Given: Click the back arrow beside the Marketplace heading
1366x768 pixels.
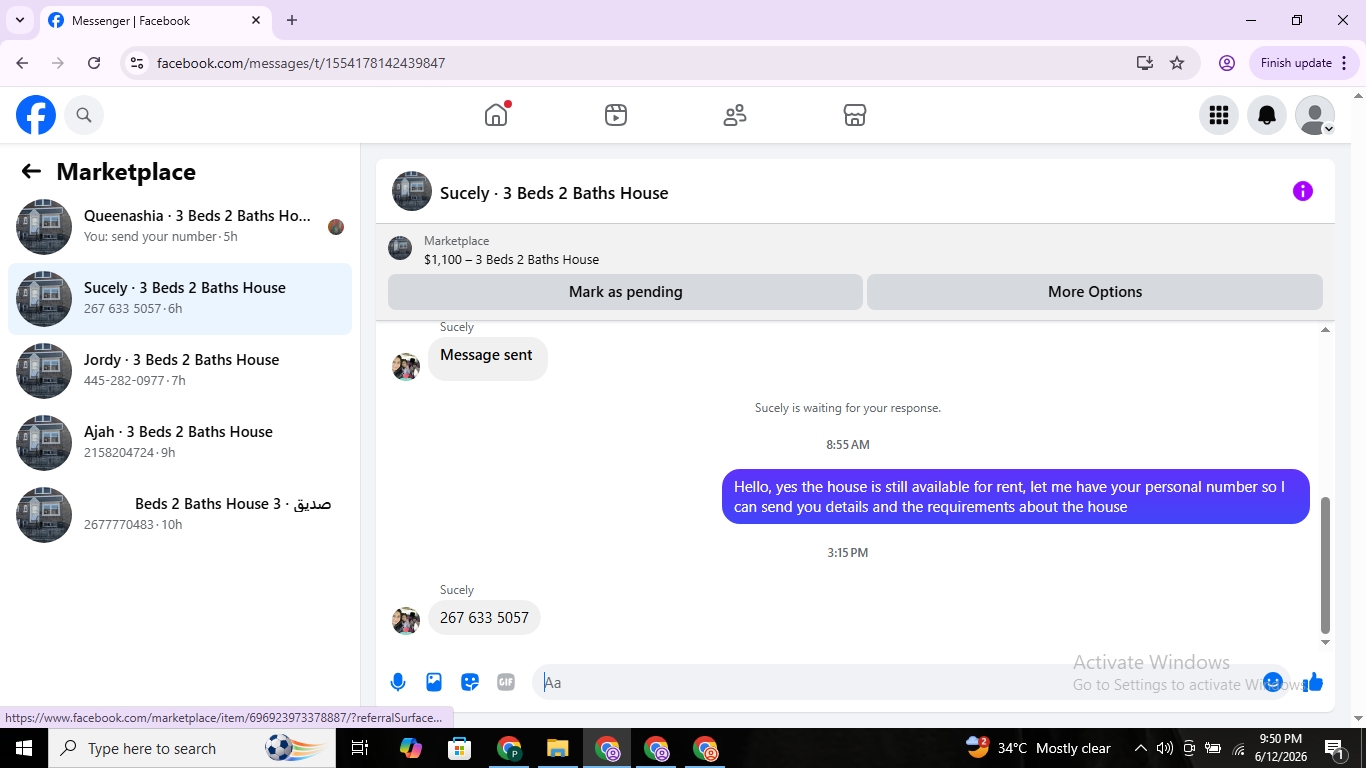Looking at the screenshot, I should tap(31, 171).
